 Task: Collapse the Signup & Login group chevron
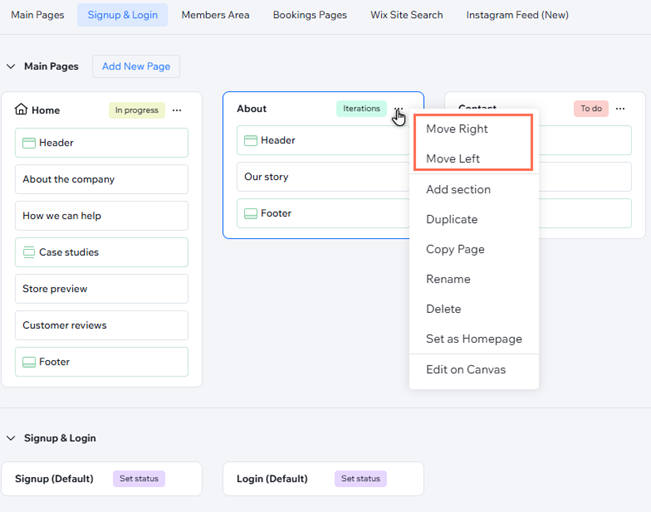point(11,438)
